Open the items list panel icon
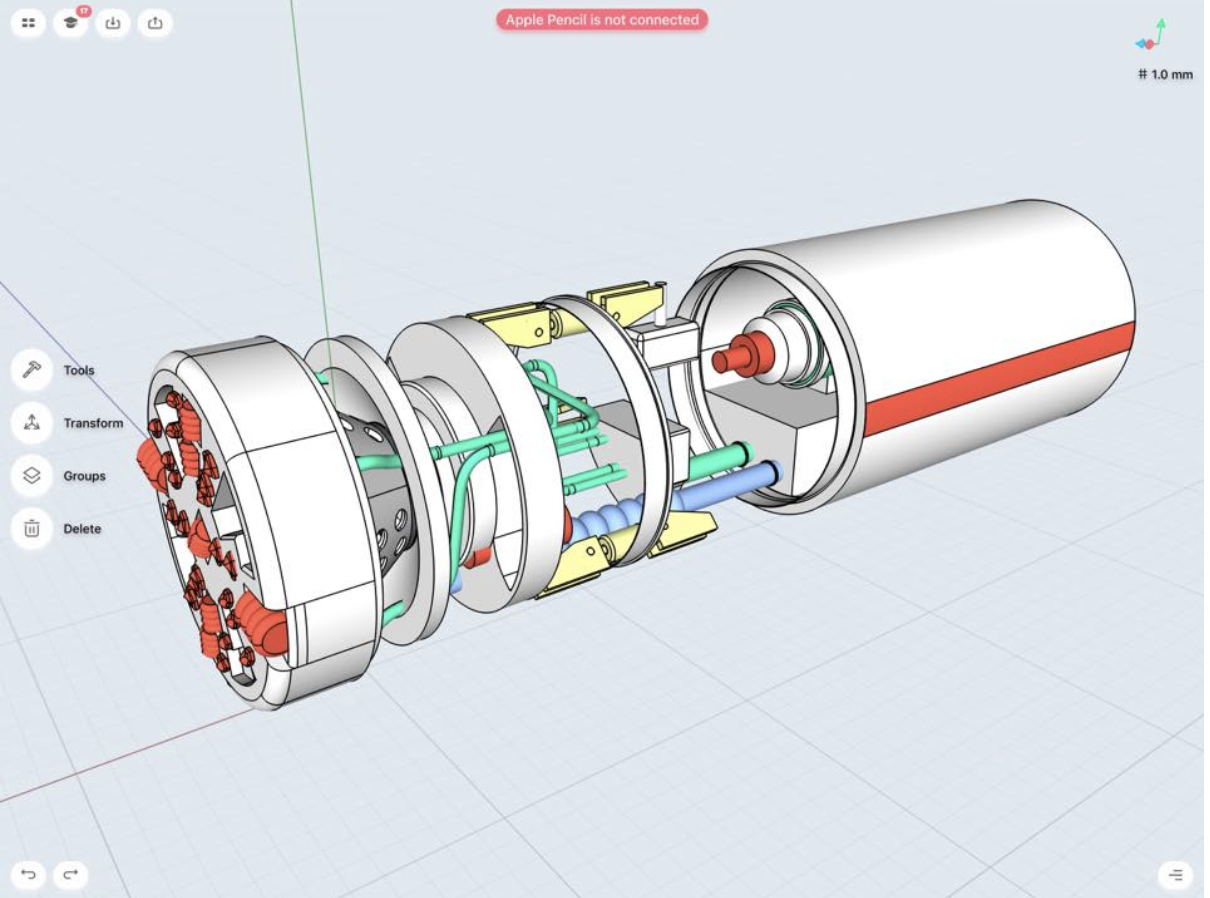1210x898 pixels. 1175,875
